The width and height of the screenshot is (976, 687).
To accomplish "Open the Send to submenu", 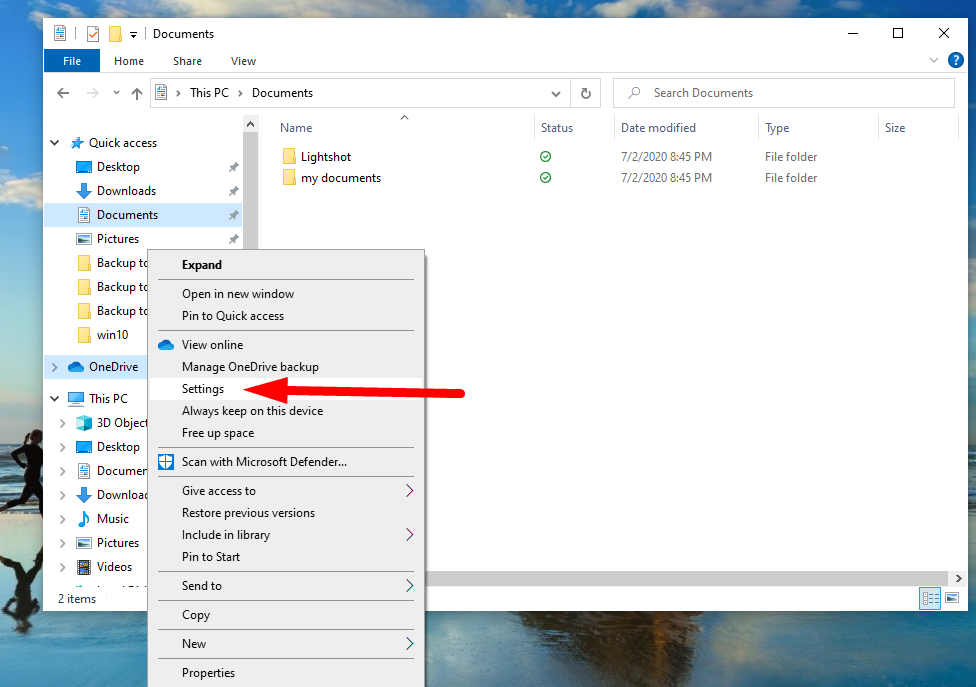I will (202, 586).
